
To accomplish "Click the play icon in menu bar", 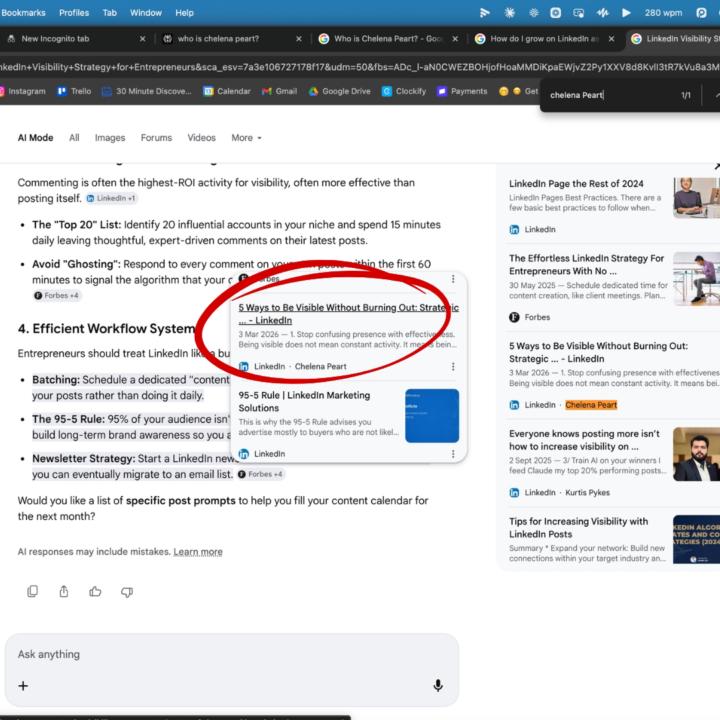I will 626,13.
